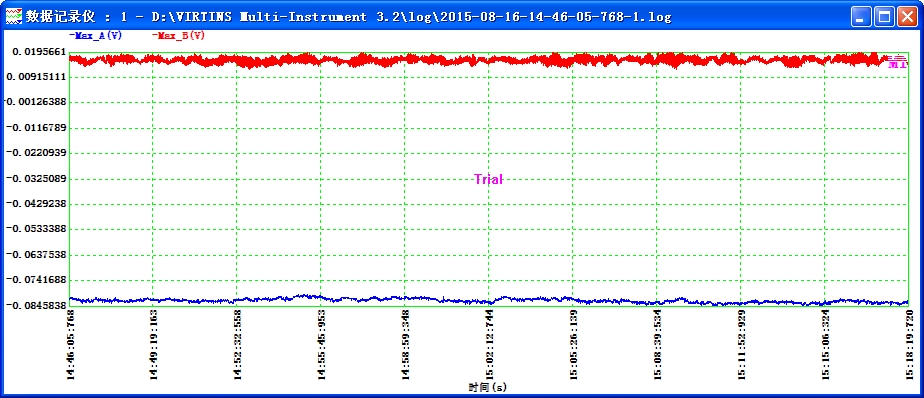Click the 时间(s) axis title

(x=488, y=387)
